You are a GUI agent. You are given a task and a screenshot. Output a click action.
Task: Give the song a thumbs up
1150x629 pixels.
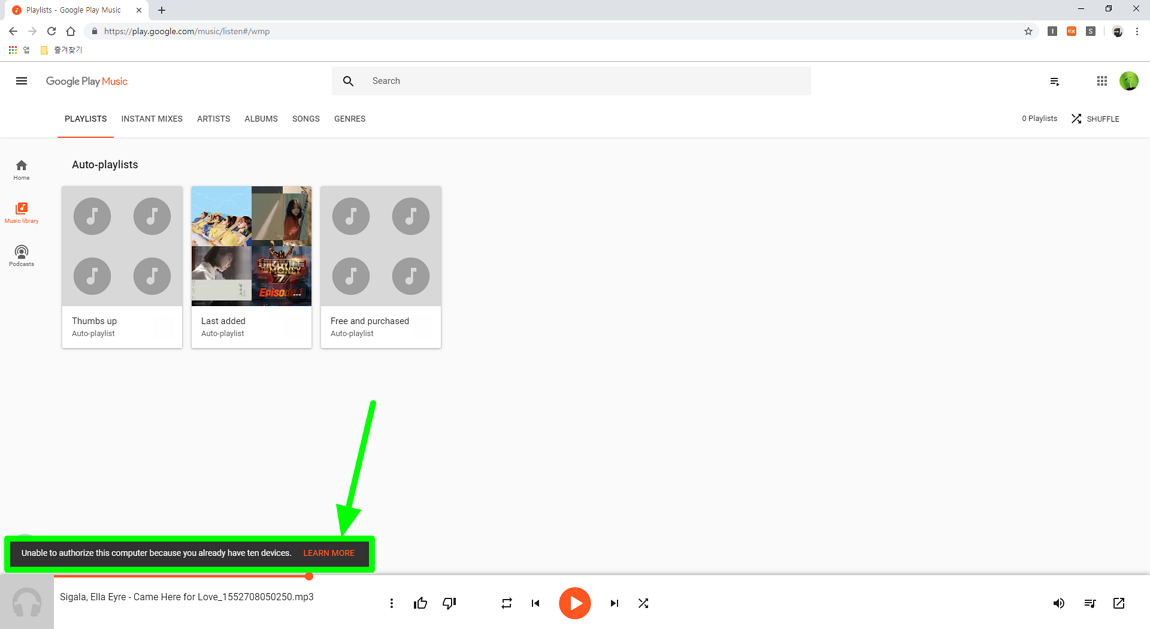click(420, 603)
